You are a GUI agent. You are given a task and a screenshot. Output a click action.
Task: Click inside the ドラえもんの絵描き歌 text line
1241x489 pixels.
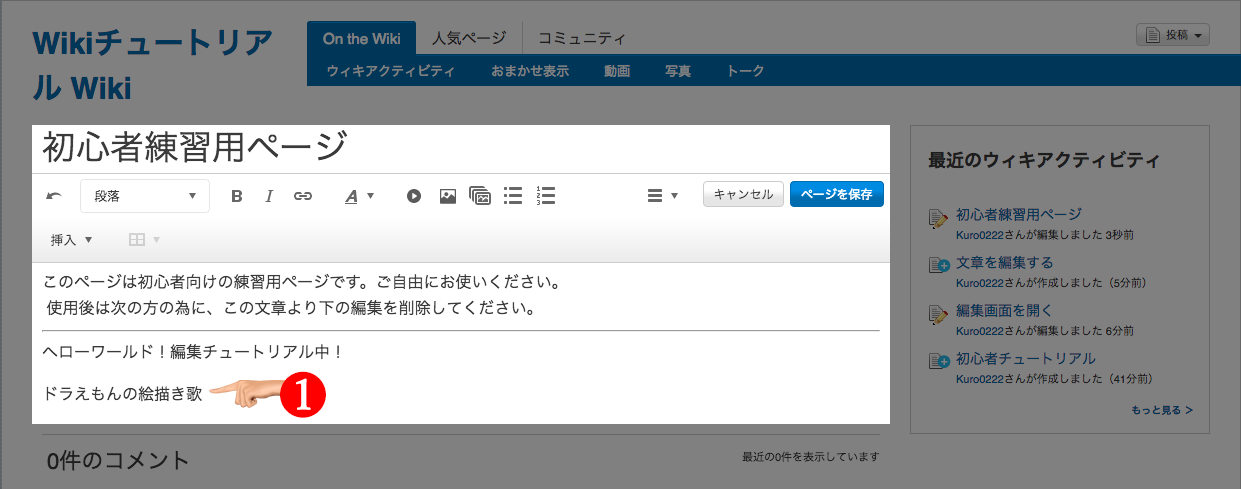[123, 394]
